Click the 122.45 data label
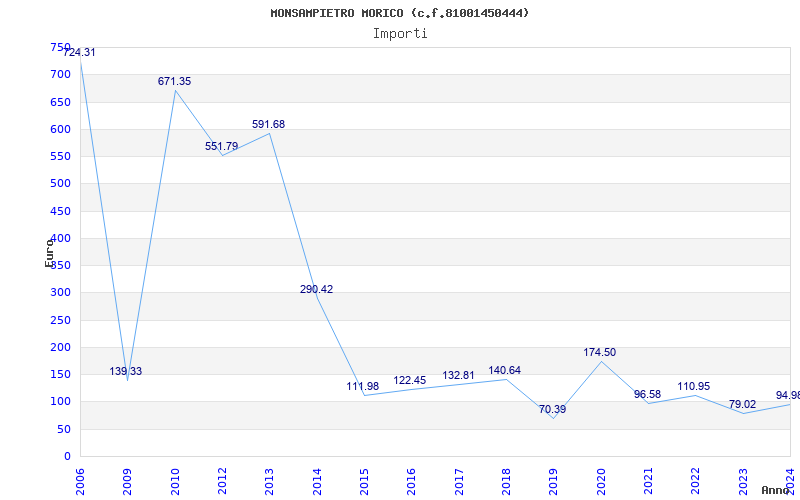The width and height of the screenshot is (800, 500). (x=410, y=381)
